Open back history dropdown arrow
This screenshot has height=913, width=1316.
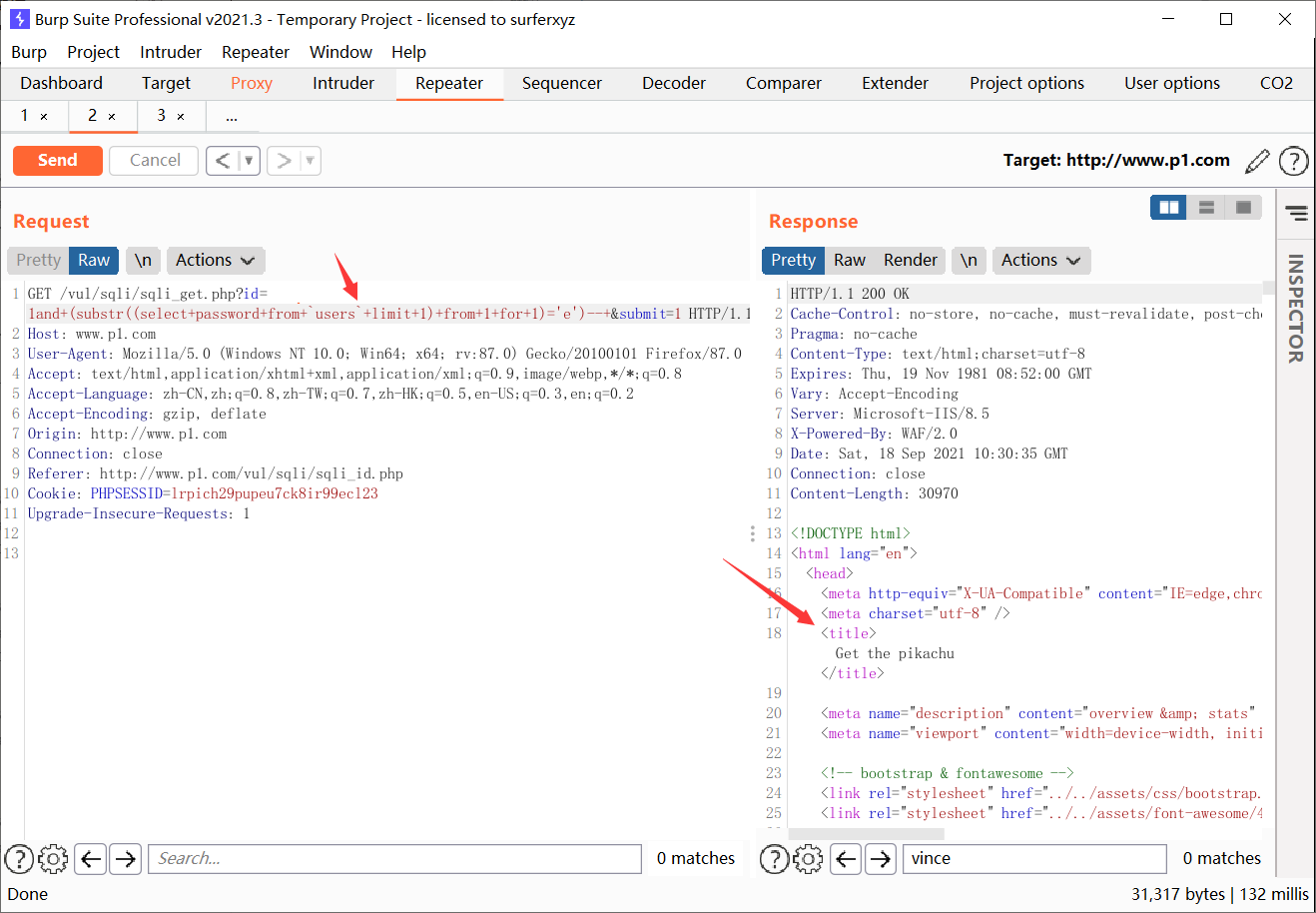pos(250,161)
